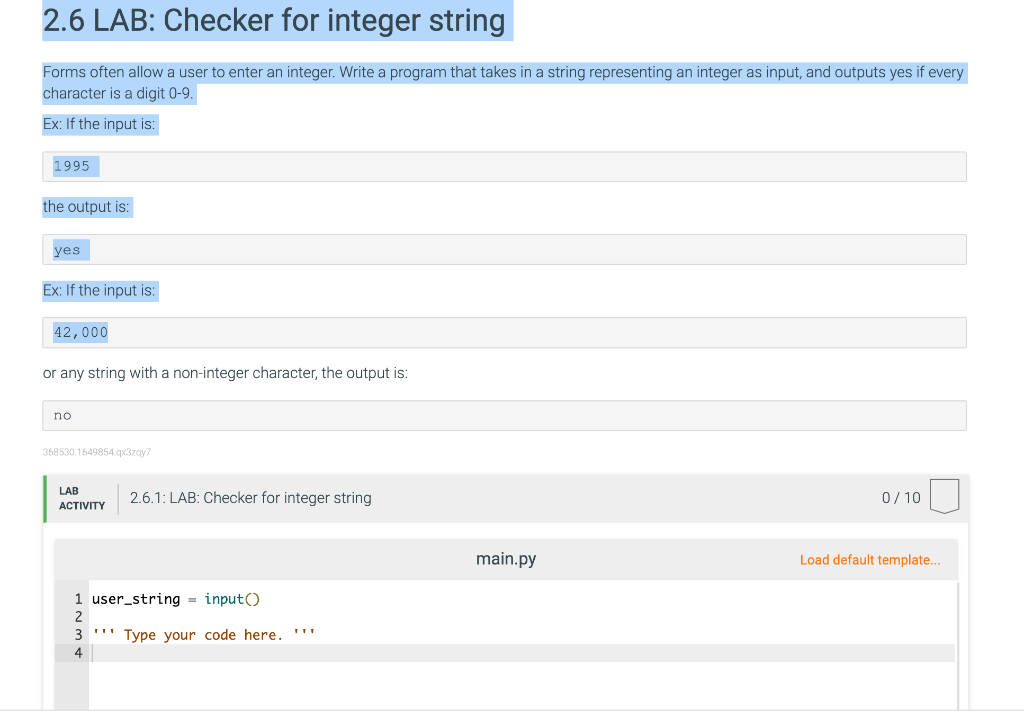The height and width of the screenshot is (717, 1024).
Task: Click the bookmark flag icon near the score
Action: (x=946, y=495)
